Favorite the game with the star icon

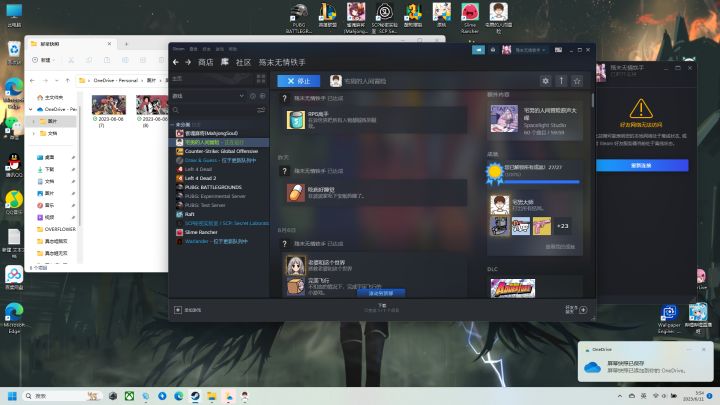point(577,81)
